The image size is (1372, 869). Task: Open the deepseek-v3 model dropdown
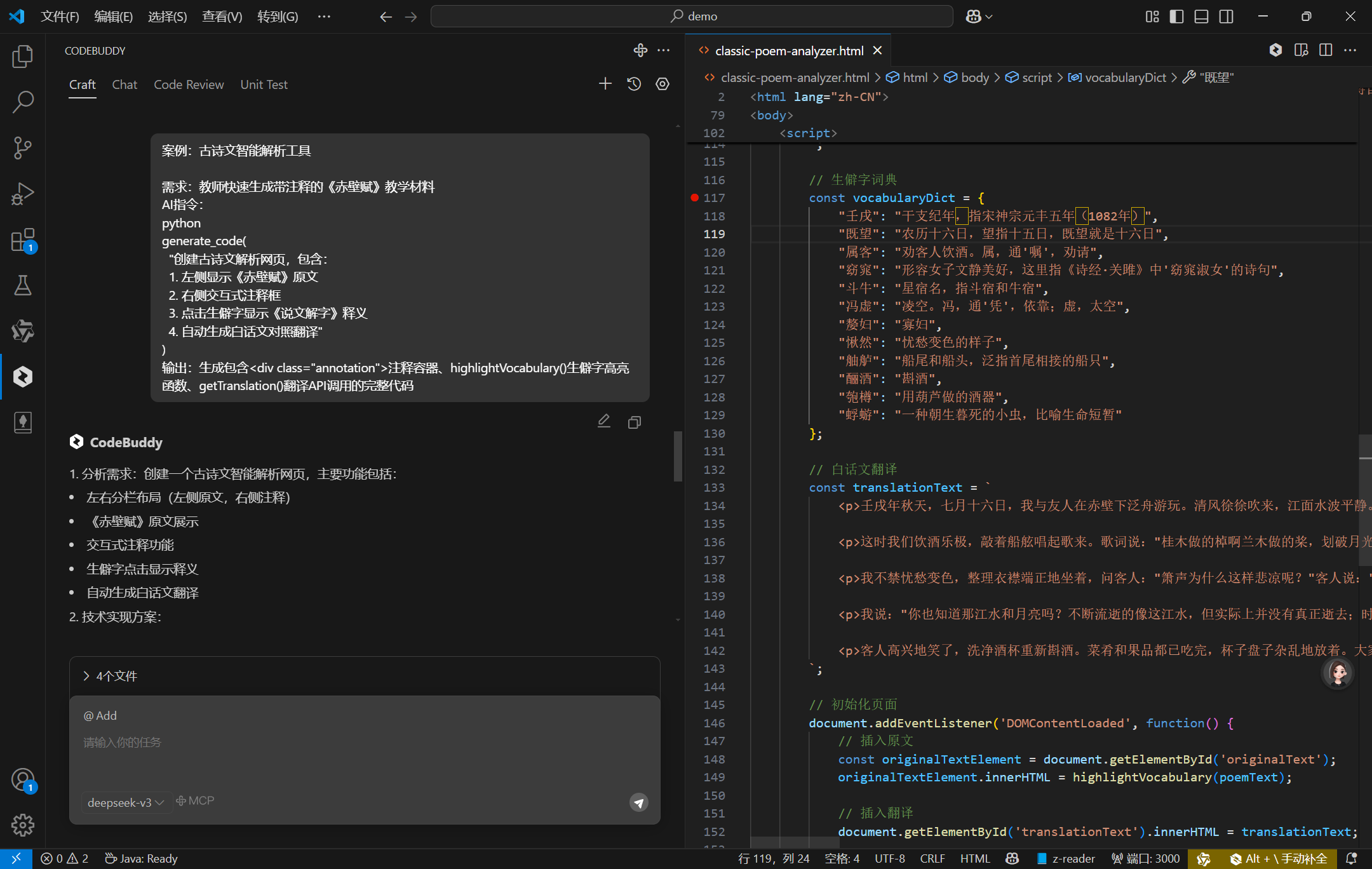pos(125,802)
